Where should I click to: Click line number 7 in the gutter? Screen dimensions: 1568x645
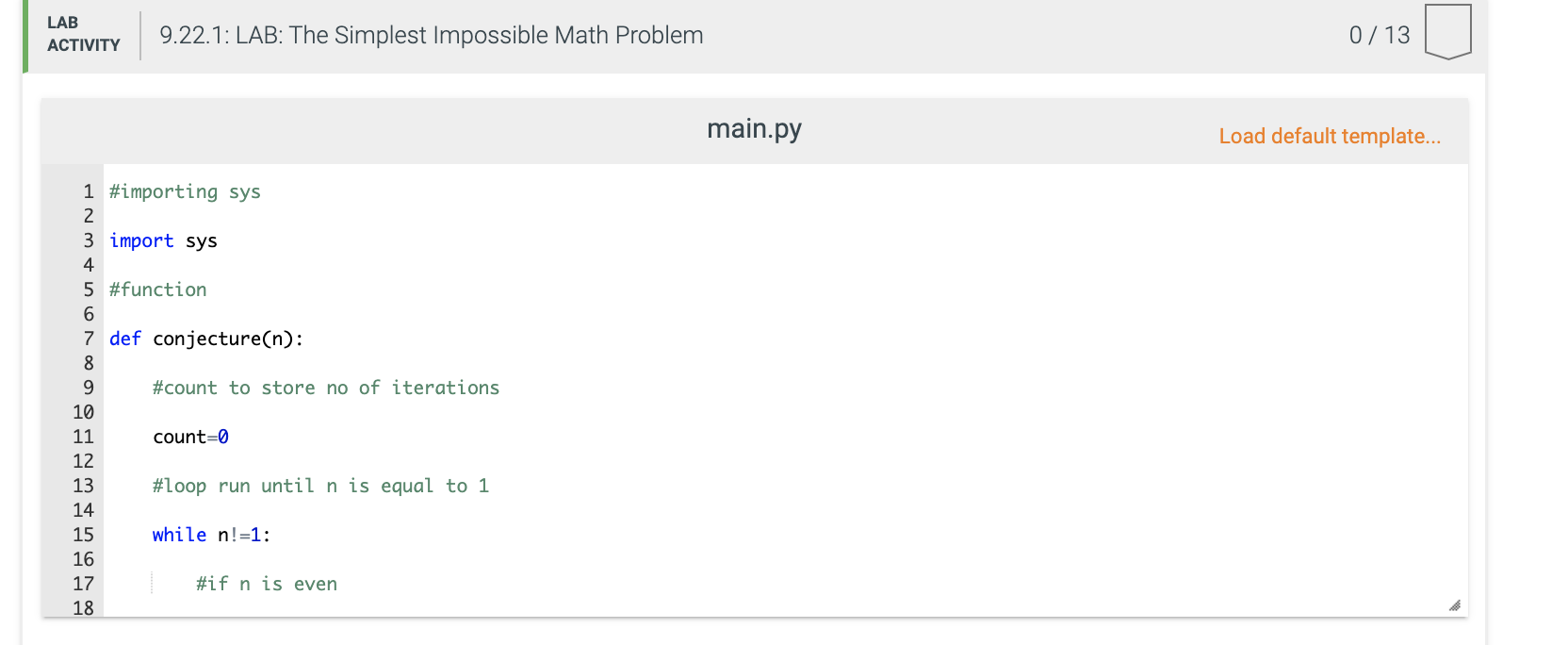[x=88, y=339]
